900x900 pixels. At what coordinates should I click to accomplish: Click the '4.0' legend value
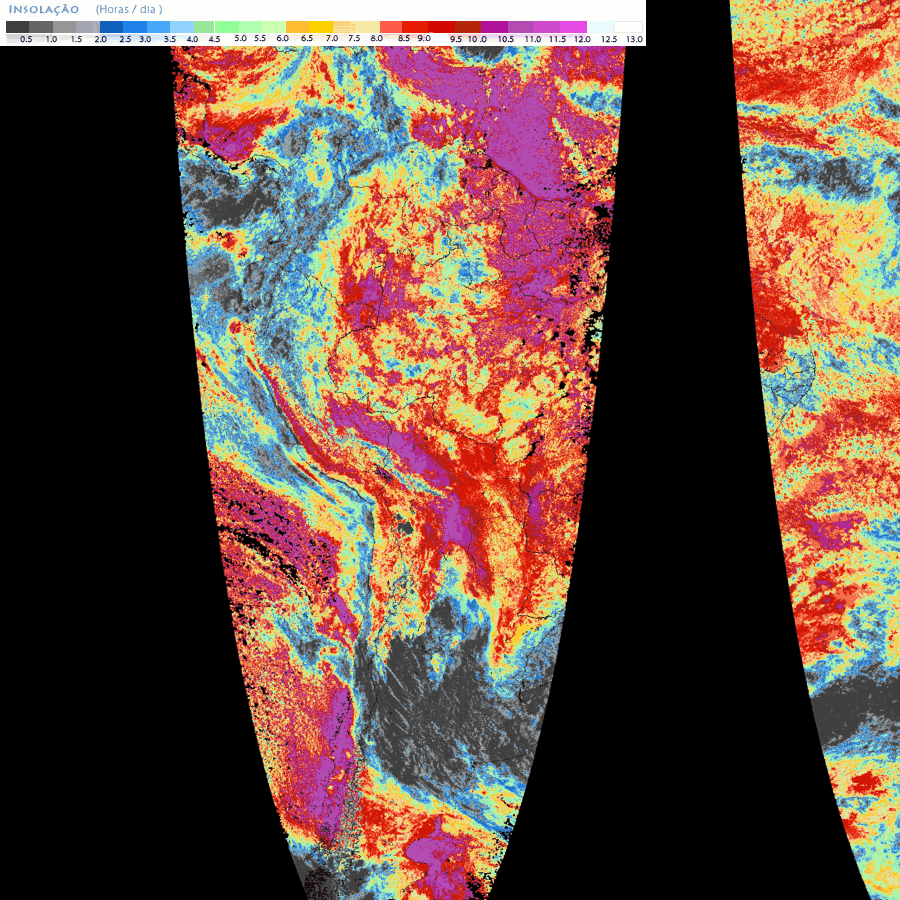[192, 39]
